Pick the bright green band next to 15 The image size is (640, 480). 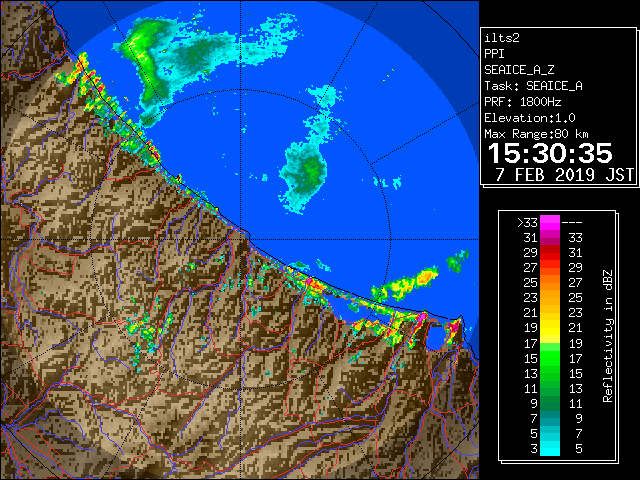(x=550, y=358)
